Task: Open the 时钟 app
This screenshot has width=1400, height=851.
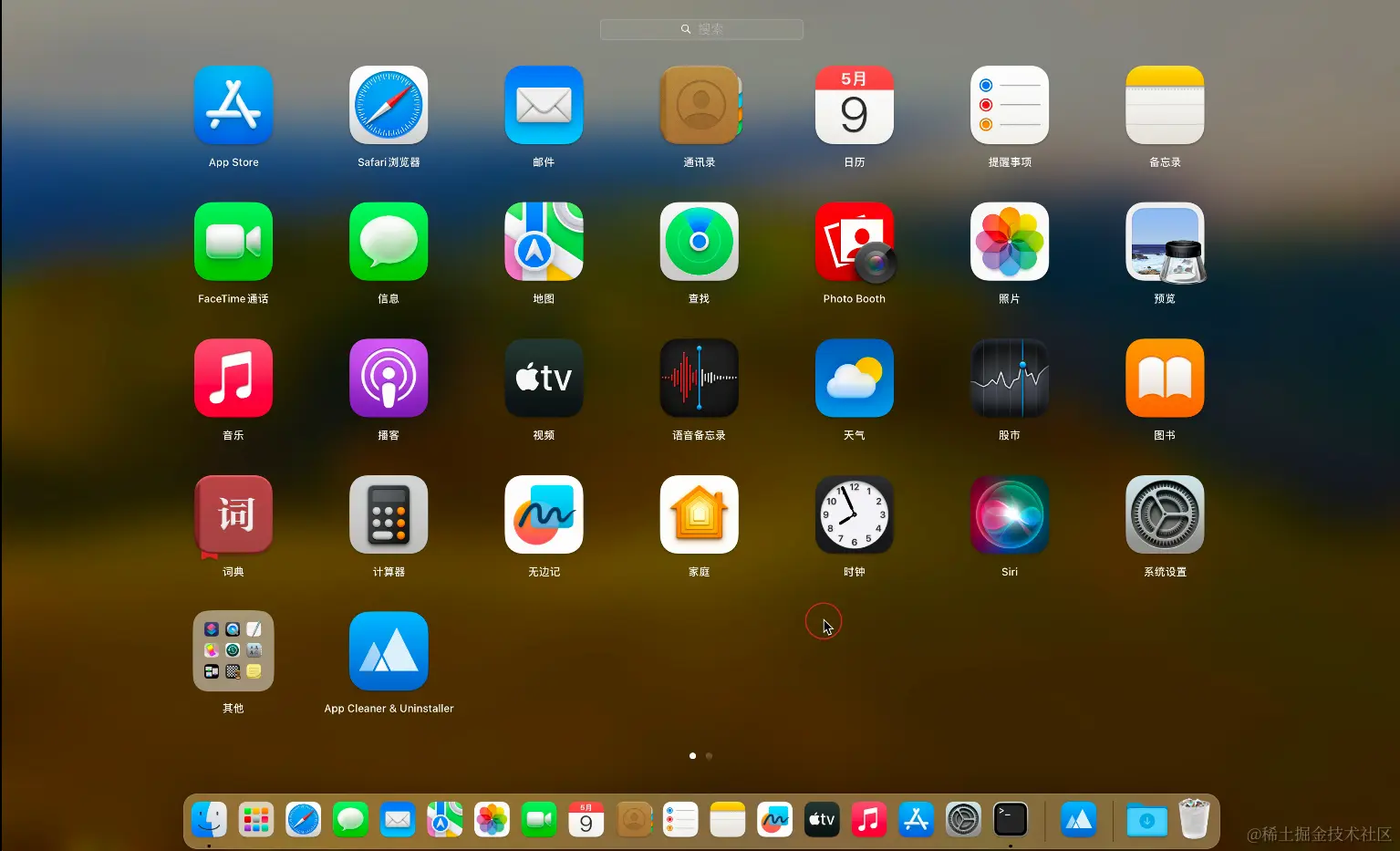Action: coord(855,514)
